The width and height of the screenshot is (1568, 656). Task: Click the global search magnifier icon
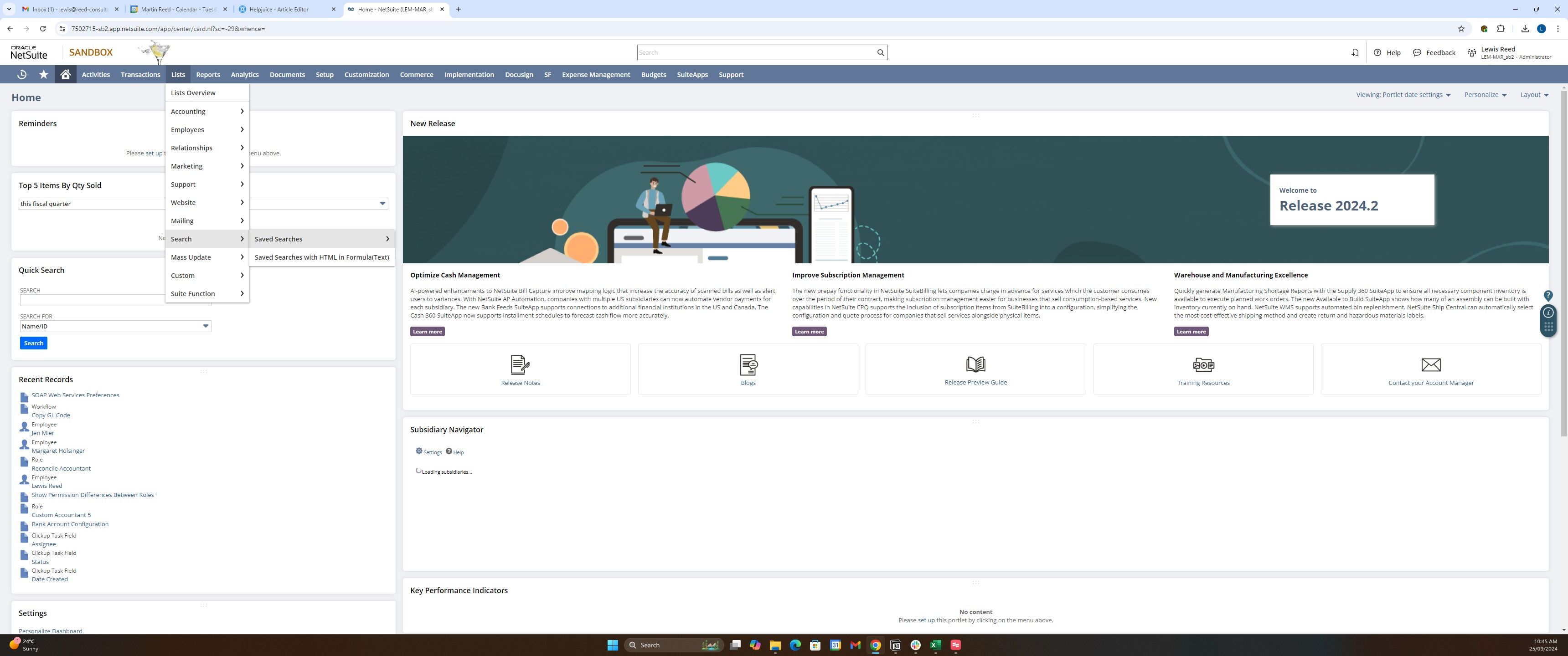880,52
